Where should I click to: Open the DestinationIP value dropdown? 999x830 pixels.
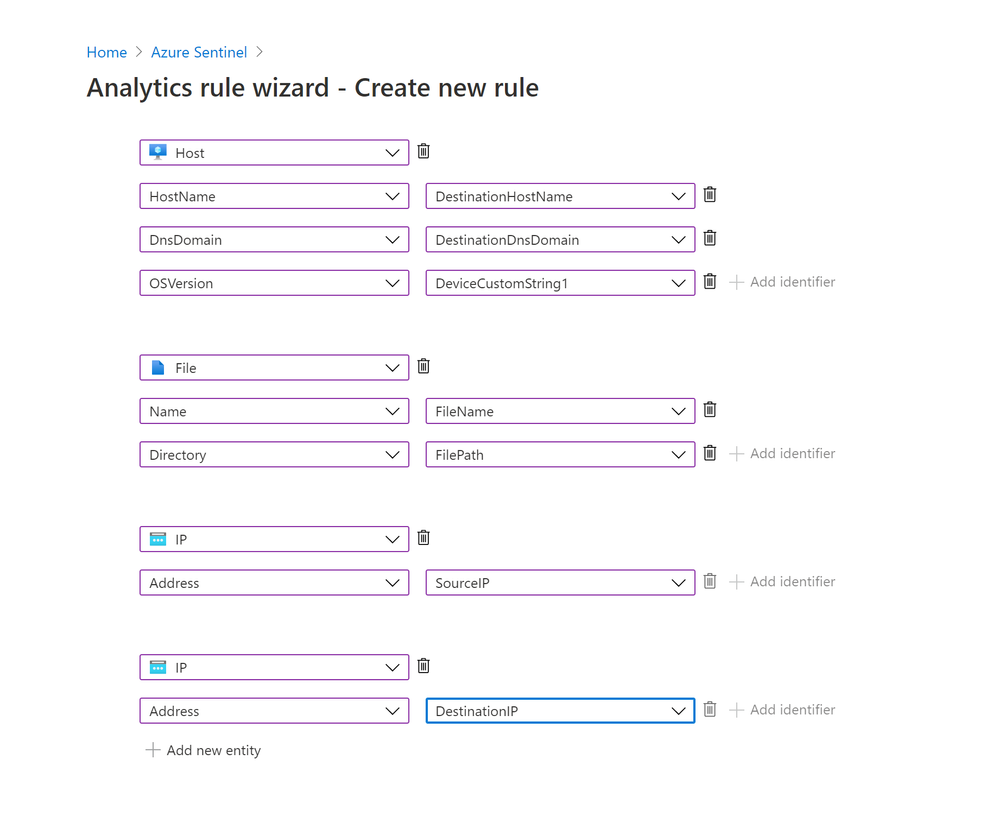(x=560, y=711)
